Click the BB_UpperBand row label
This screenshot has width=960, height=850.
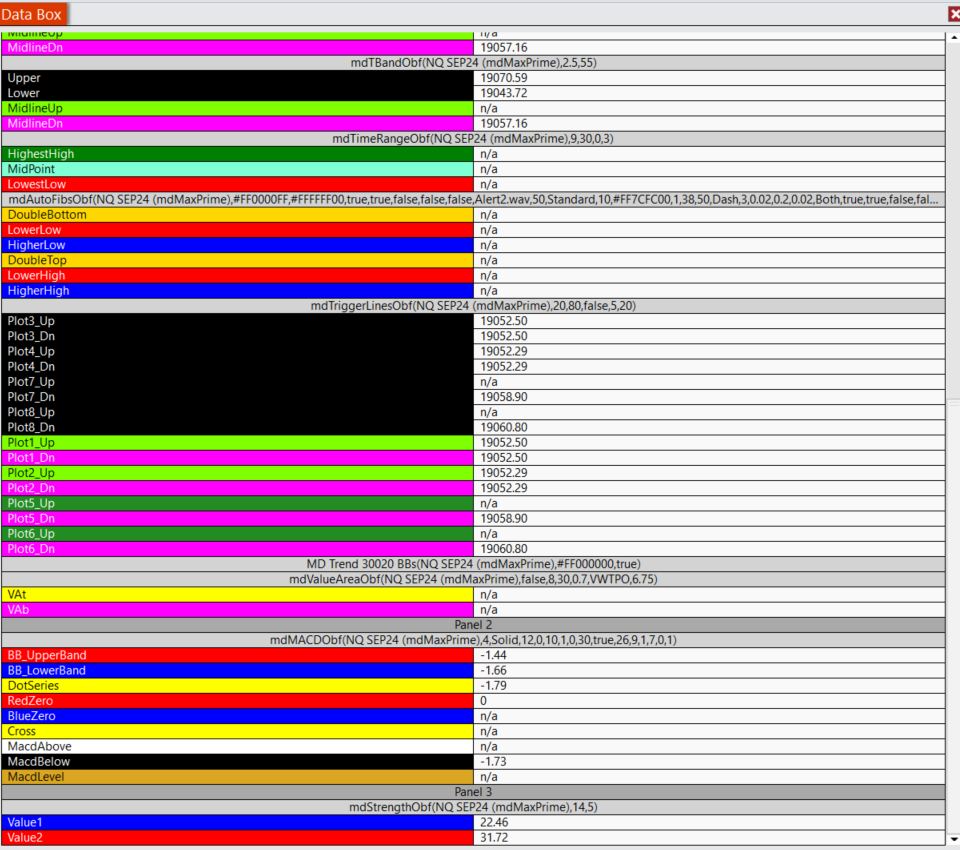238,655
